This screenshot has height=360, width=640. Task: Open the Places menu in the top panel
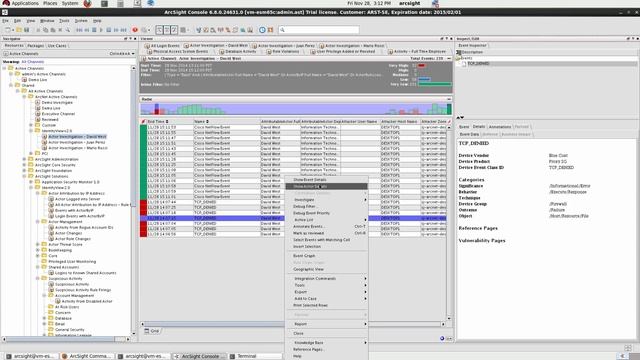click(x=50, y=3)
